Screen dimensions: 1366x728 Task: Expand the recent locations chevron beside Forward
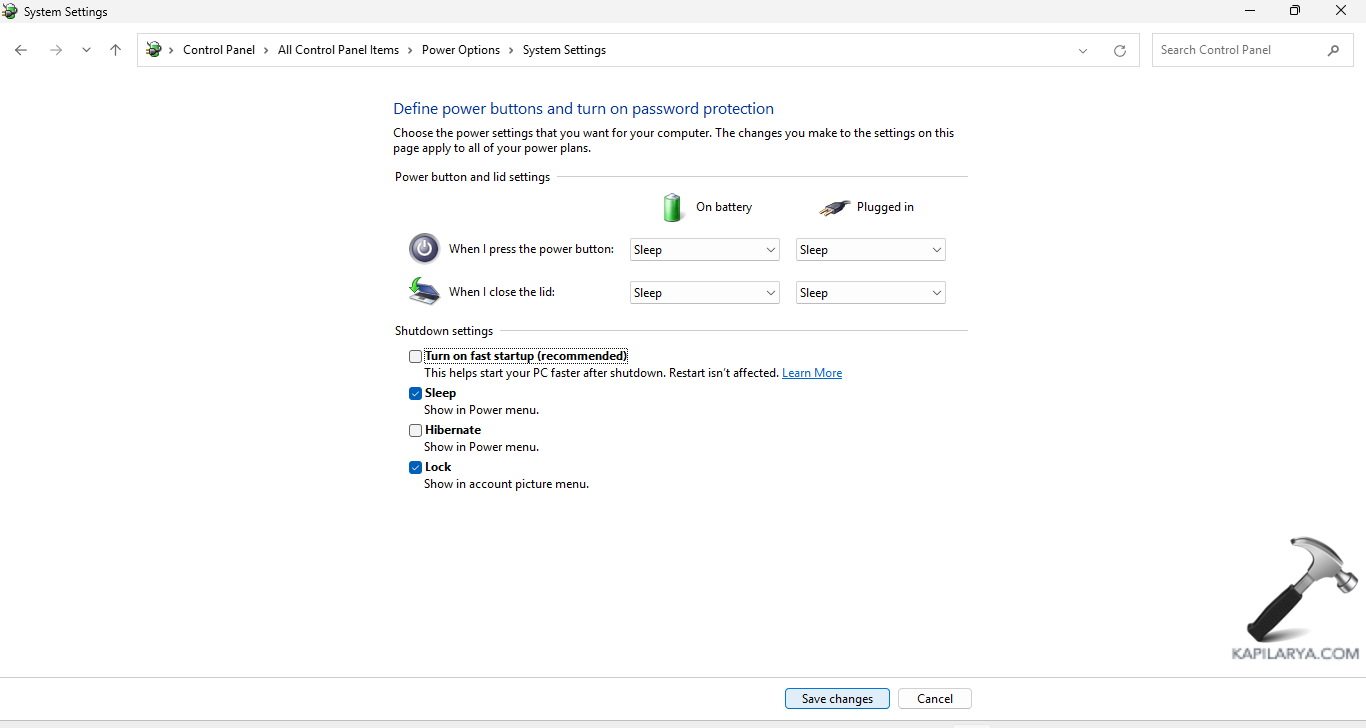pyautogui.click(x=86, y=49)
